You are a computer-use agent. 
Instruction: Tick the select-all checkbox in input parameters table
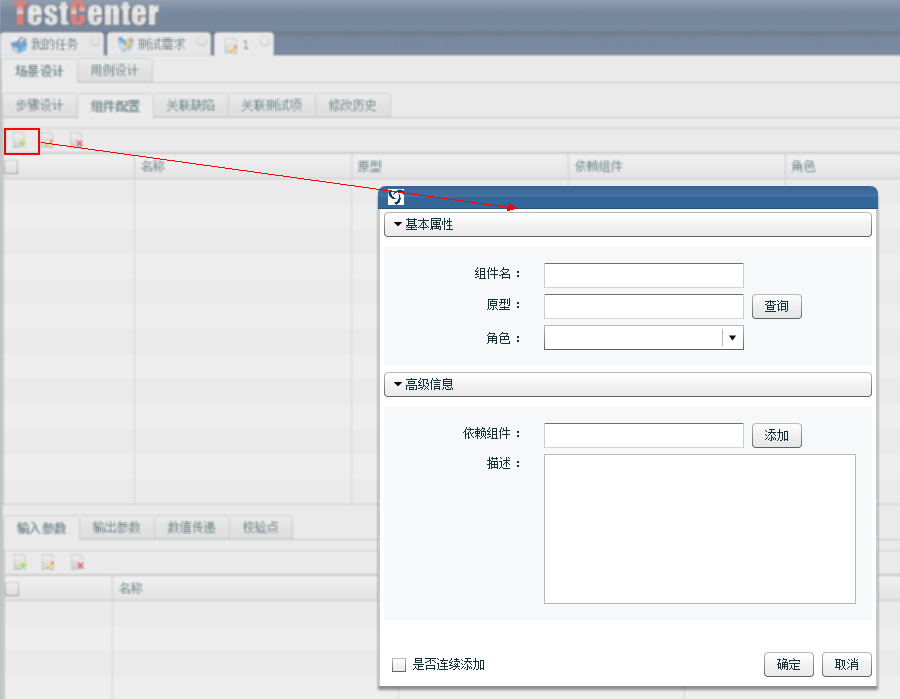click(12, 589)
